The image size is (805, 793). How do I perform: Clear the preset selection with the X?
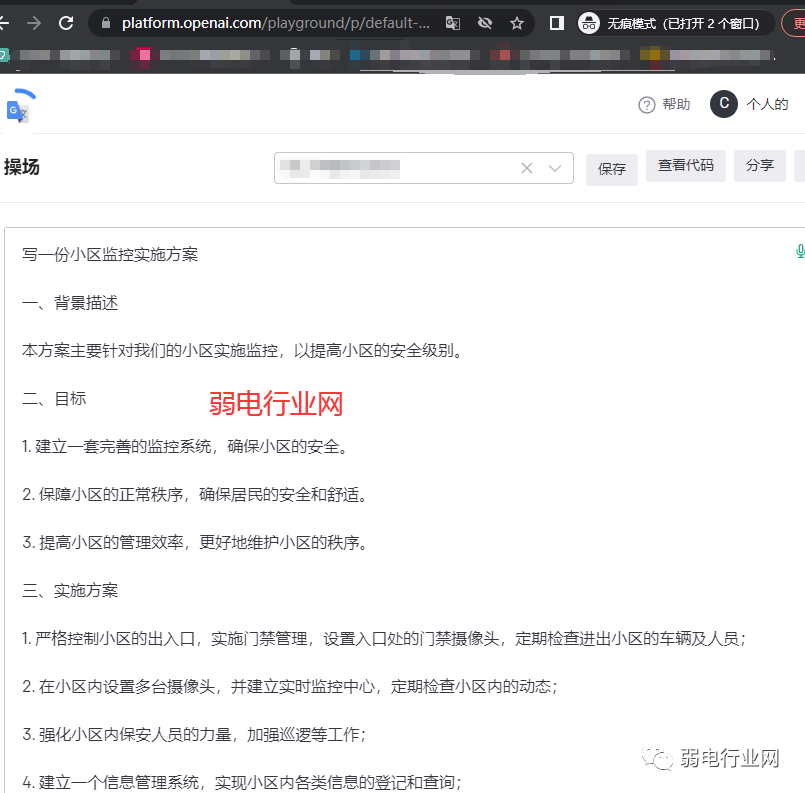click(527, 168)
